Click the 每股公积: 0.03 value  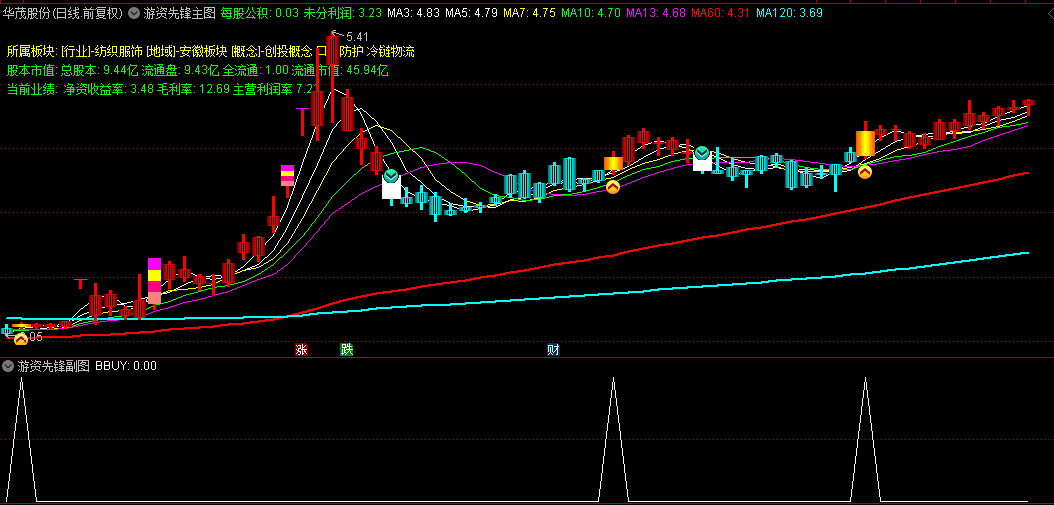(259, 12)
